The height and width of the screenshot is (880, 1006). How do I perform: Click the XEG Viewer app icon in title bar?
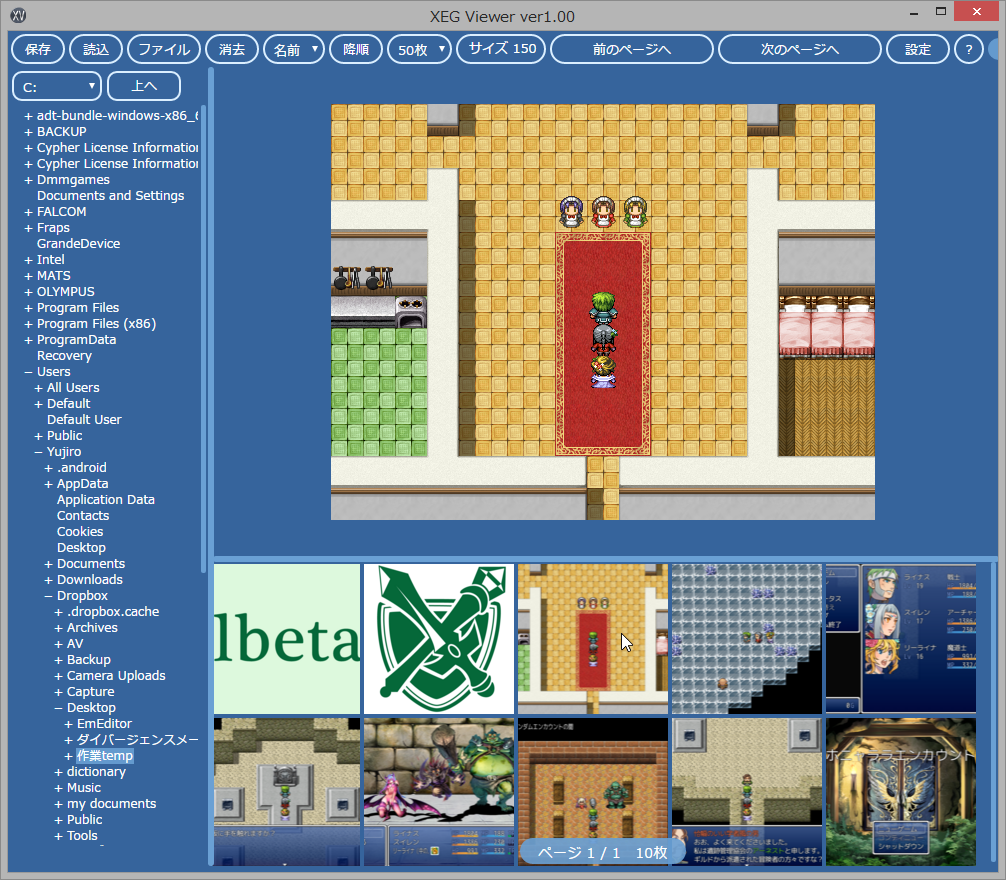click(19, 15)
